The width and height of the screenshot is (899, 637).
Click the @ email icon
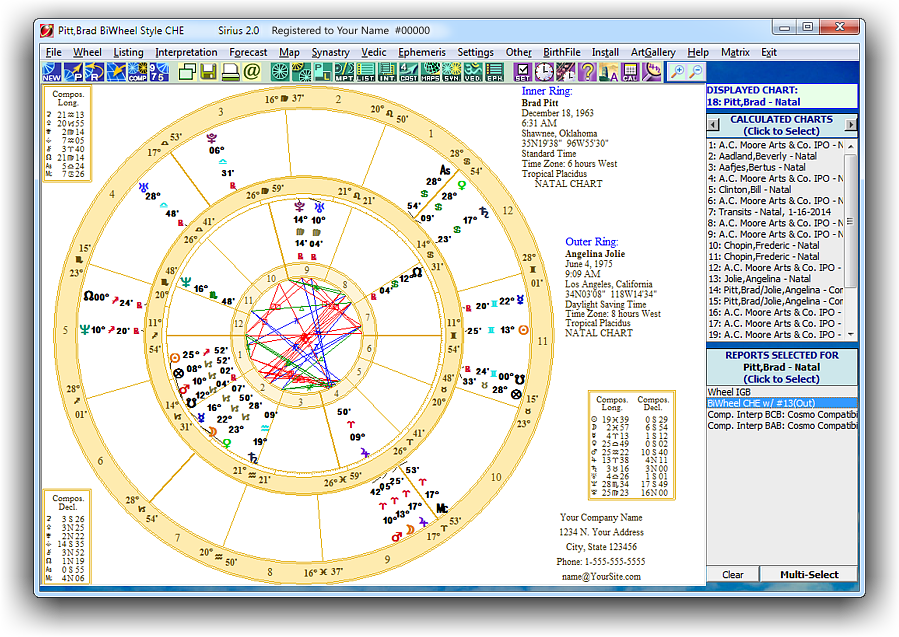point(252,72)
